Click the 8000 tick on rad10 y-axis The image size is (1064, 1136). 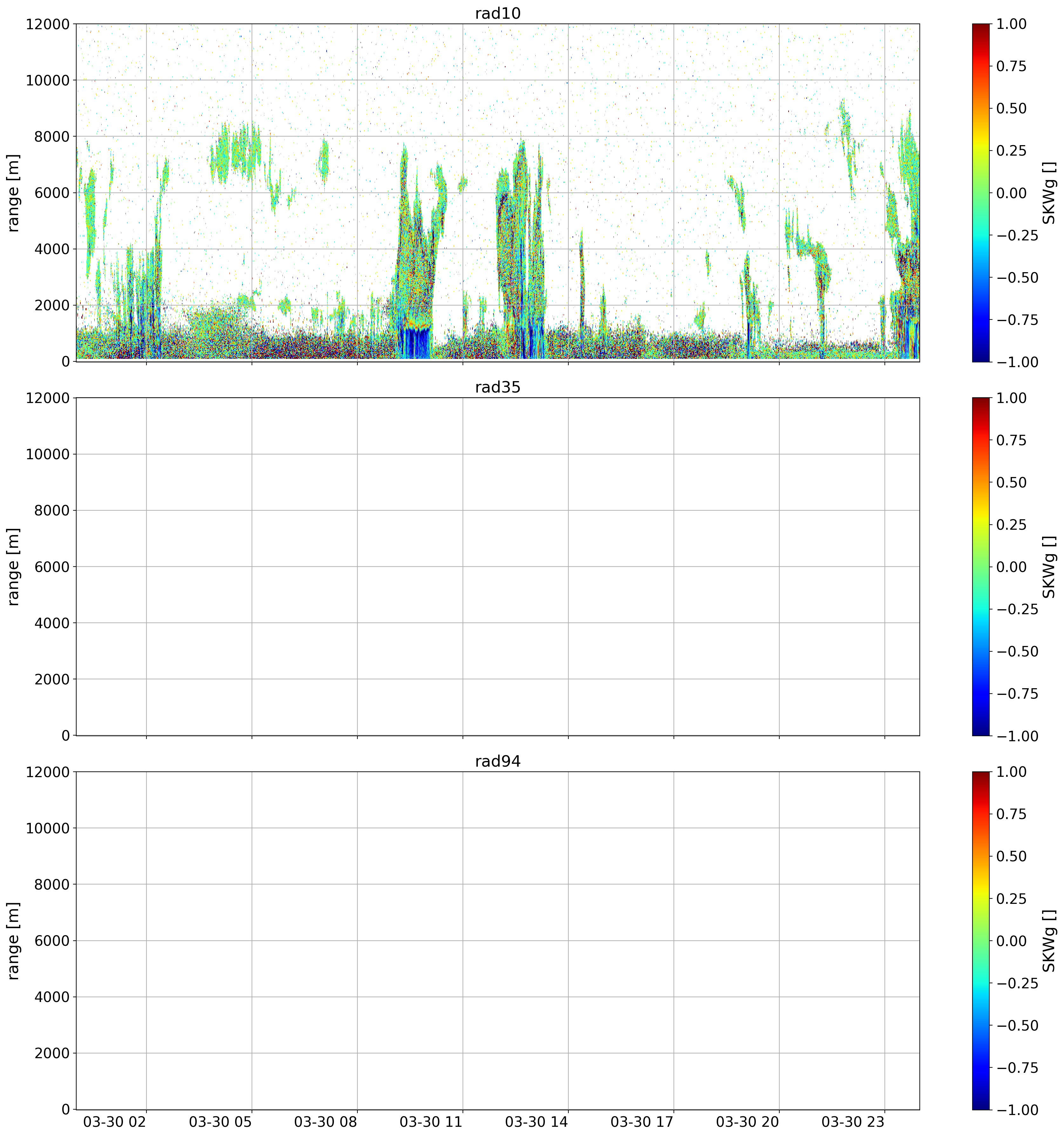[52, 137]
